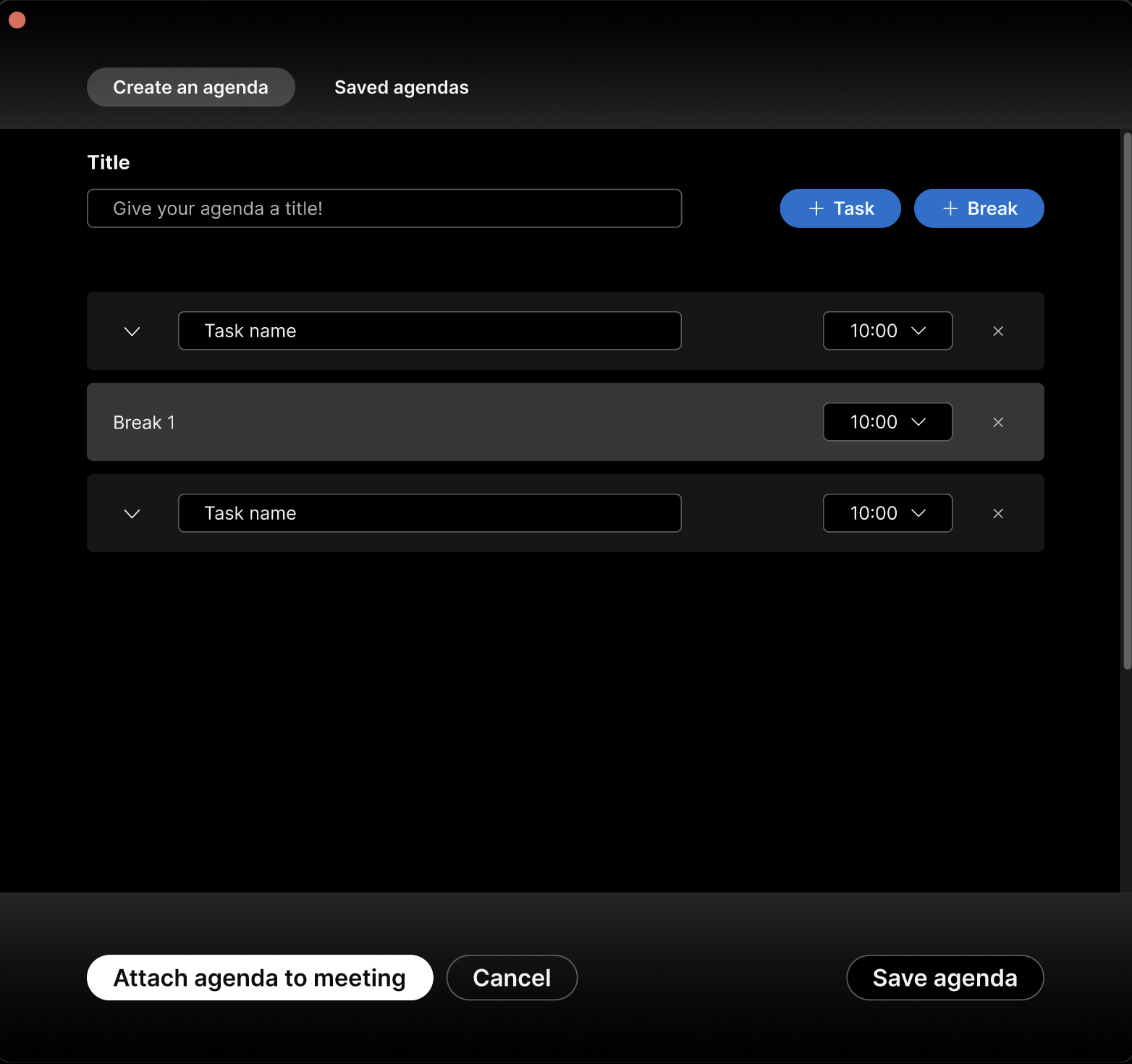Click the plus icon on the Task button
The image size is (1132, 1064).
pyautogui.click(x=816, y=208)
